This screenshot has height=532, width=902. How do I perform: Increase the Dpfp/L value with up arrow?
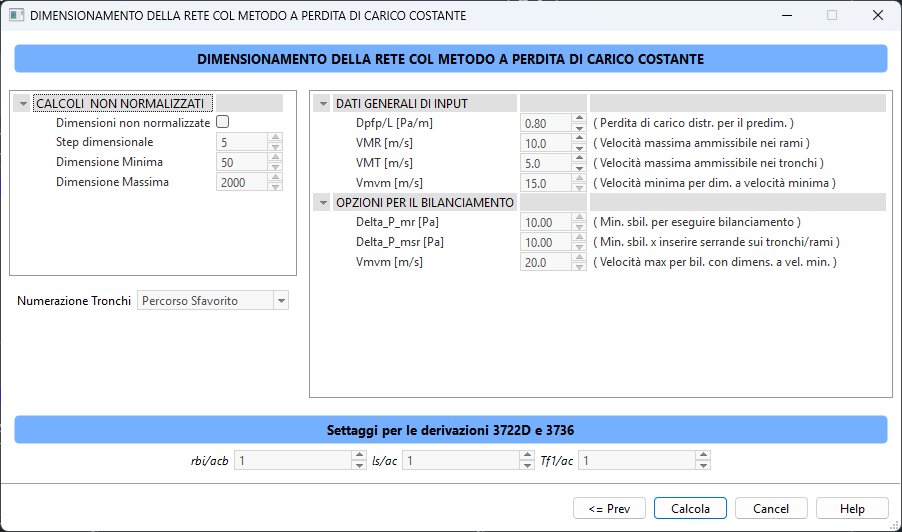(x=578, y=118)
